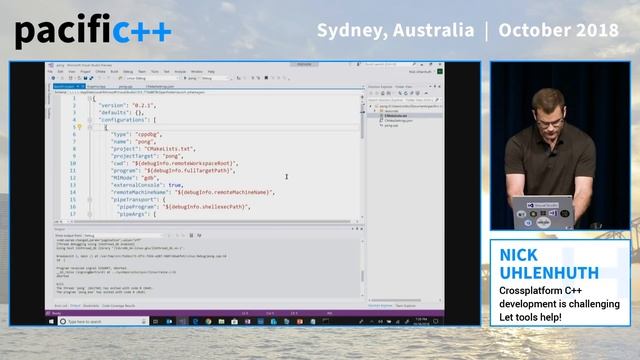This screenshot has height=360, width=640.
Task: Switch to the CMakeSettings.json editor tab
Action: 160,87
